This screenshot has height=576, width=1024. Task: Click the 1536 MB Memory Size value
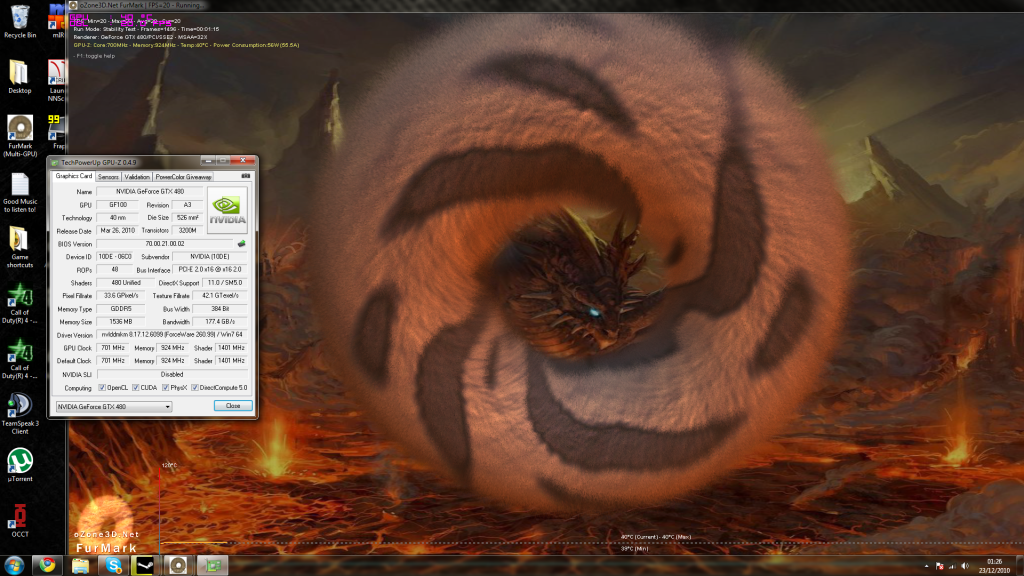(121, 322)
